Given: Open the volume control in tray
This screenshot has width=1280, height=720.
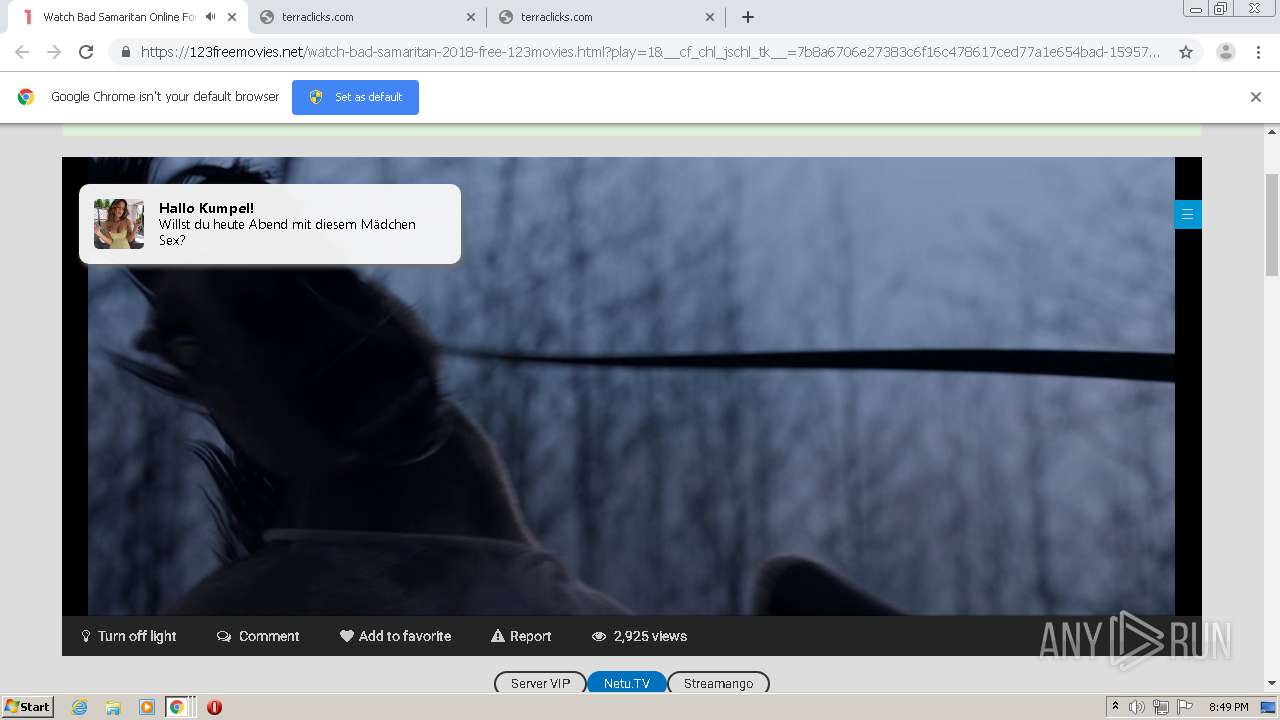Looking at the screenshot, I should pos(1137,707).
